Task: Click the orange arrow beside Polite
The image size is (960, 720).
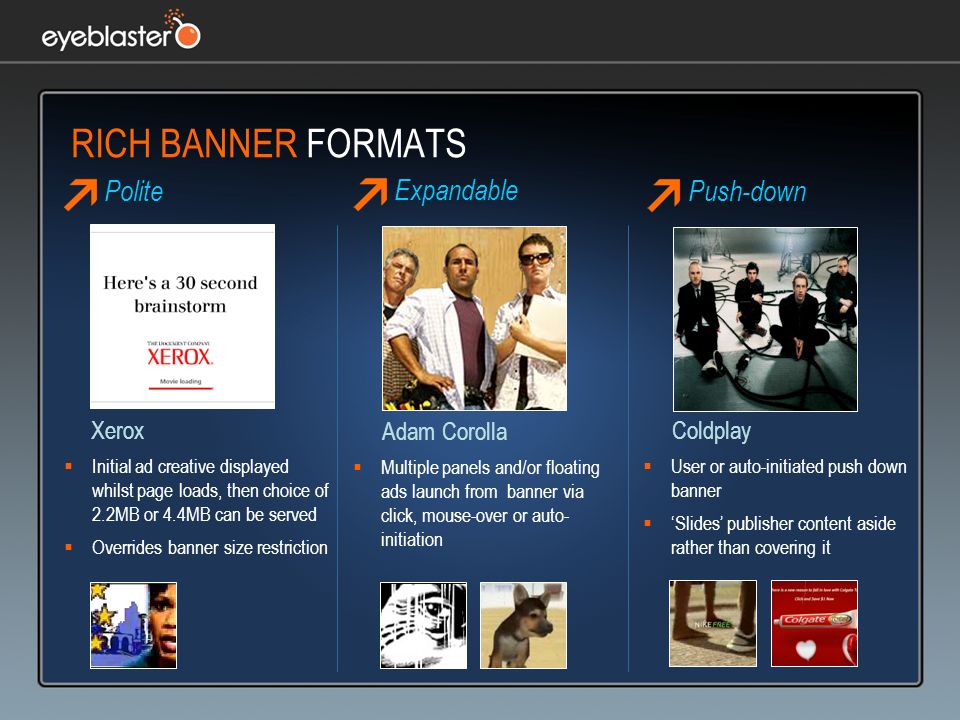Action: pos(81,195)
